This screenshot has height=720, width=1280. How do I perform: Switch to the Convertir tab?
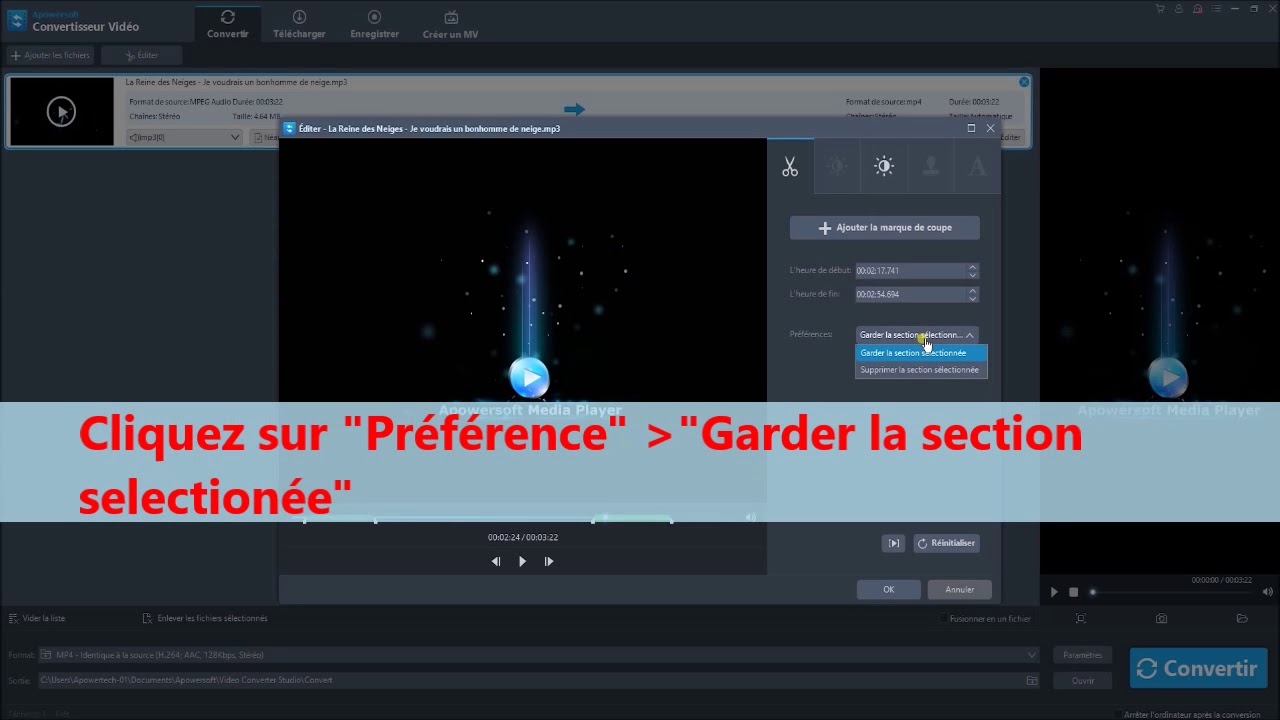coord(228,25)
